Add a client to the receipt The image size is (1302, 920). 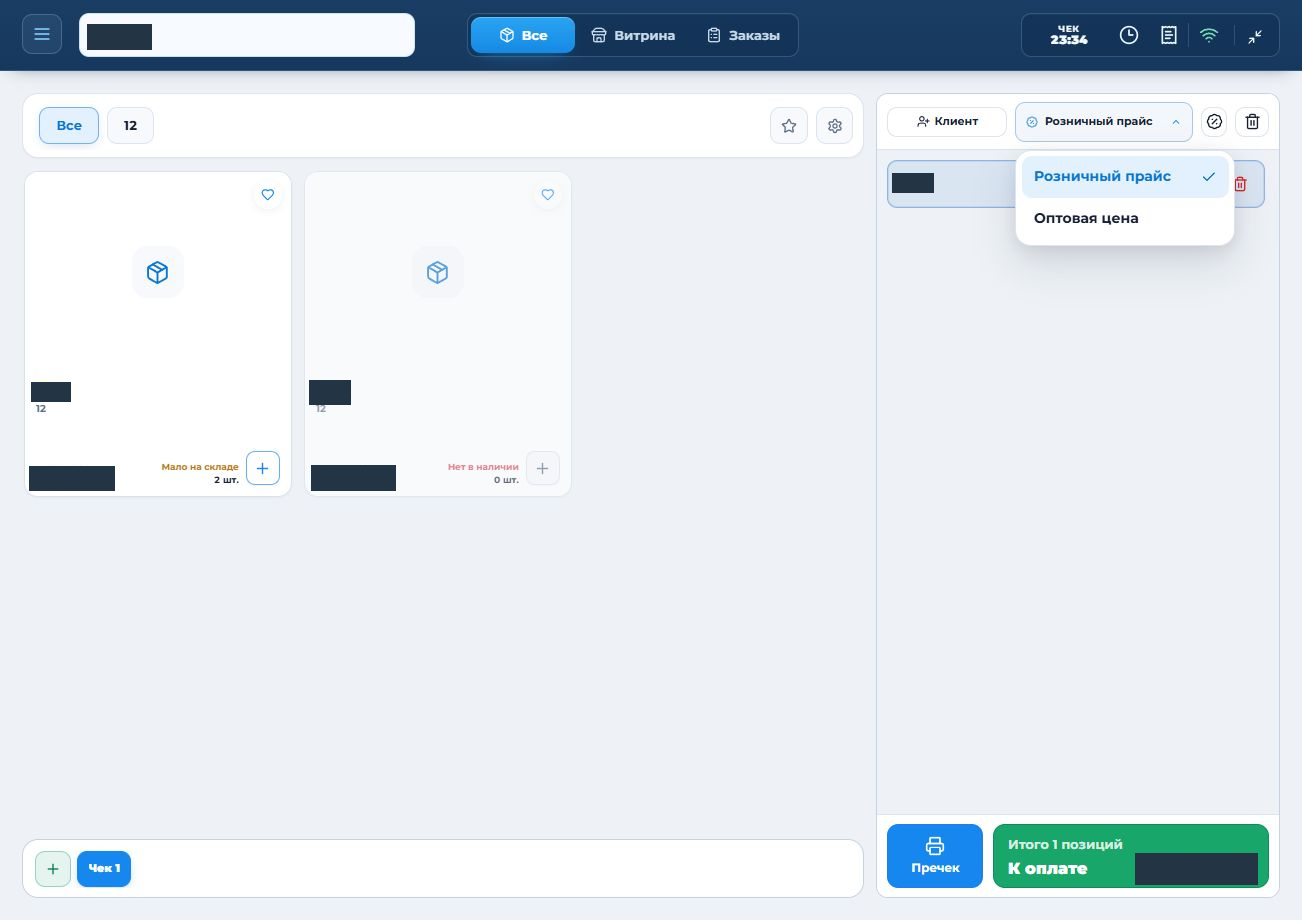point(947,121)
